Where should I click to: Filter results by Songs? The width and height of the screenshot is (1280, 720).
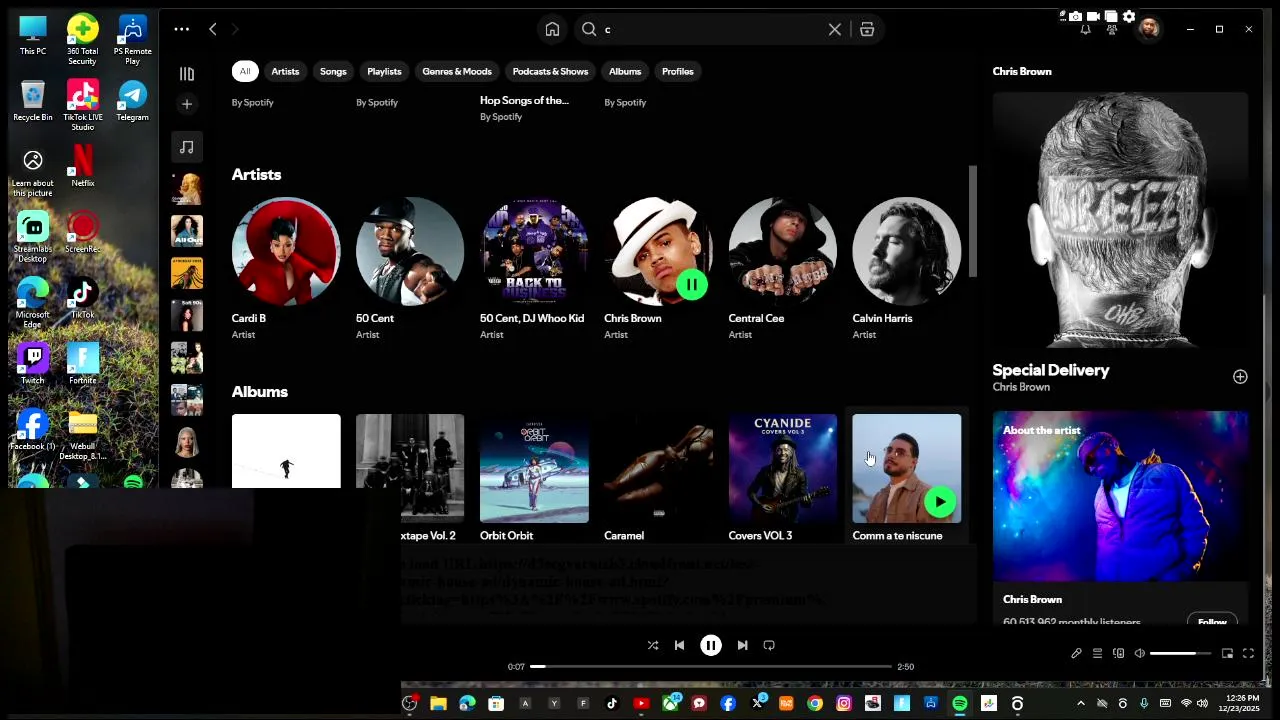(333, 71)
